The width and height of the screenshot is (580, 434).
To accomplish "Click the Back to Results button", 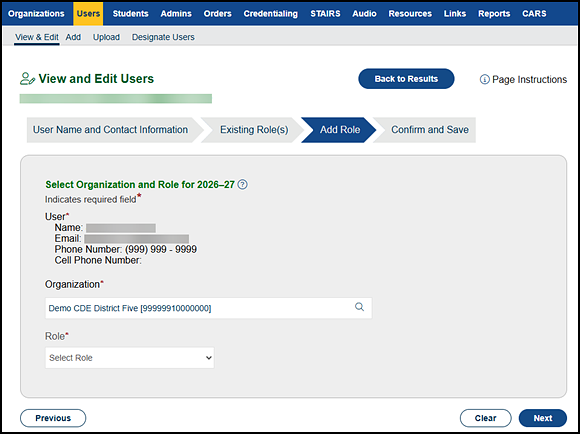I will click(406, 79).
